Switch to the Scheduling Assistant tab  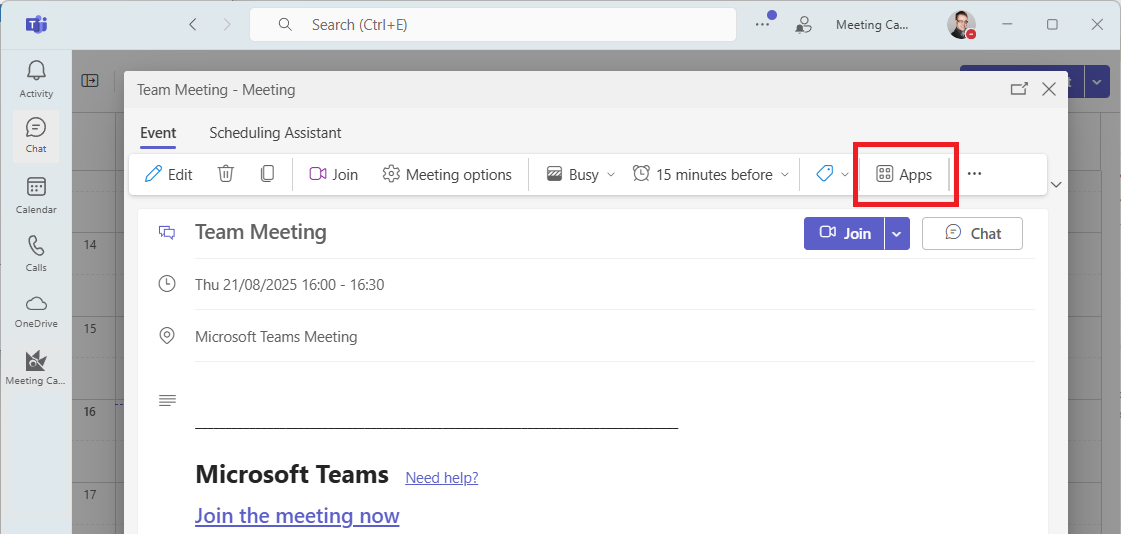pyautogui.click(x=275, y=133)
